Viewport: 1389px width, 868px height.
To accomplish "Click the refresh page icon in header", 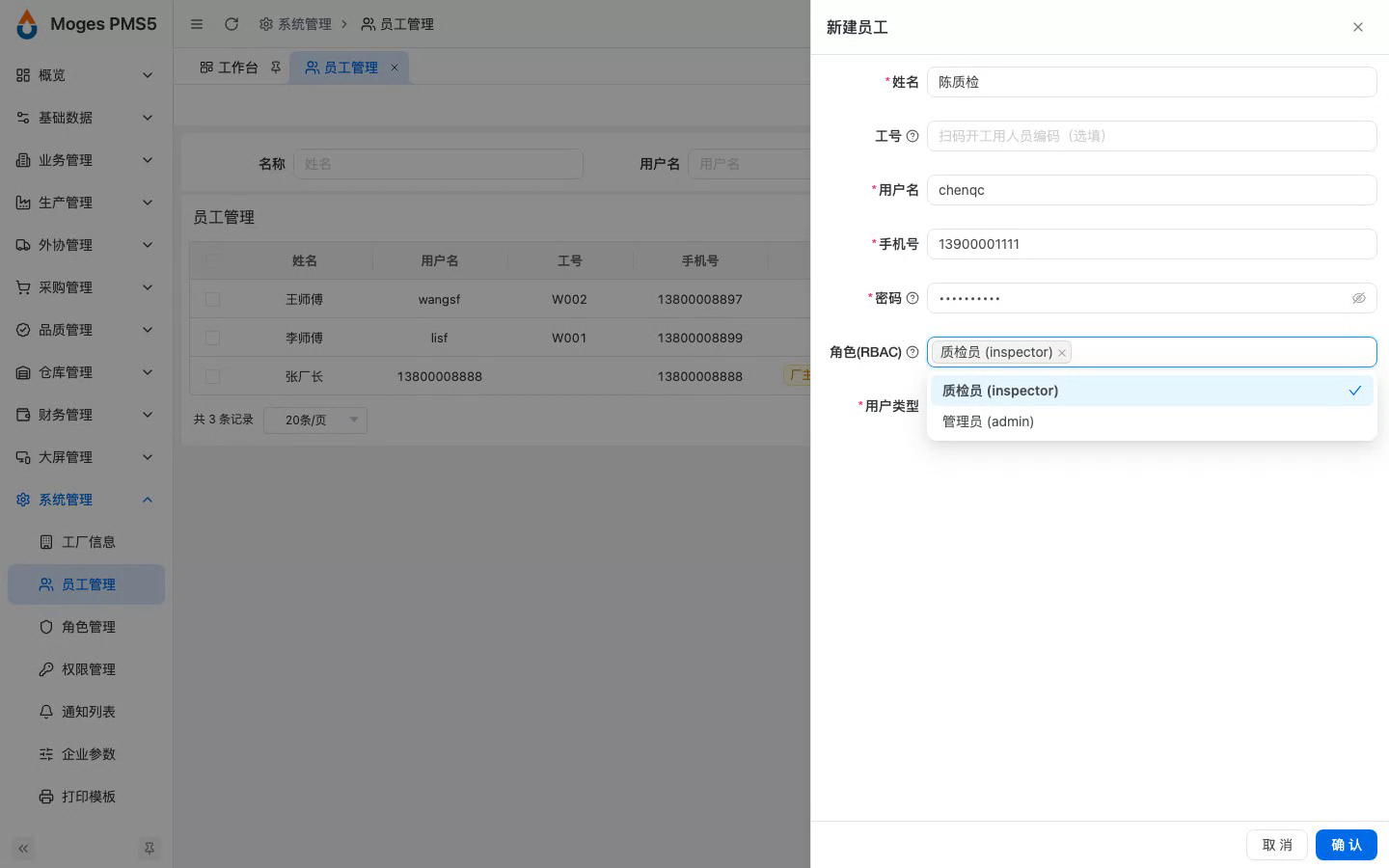I will (x=231, y=24).
